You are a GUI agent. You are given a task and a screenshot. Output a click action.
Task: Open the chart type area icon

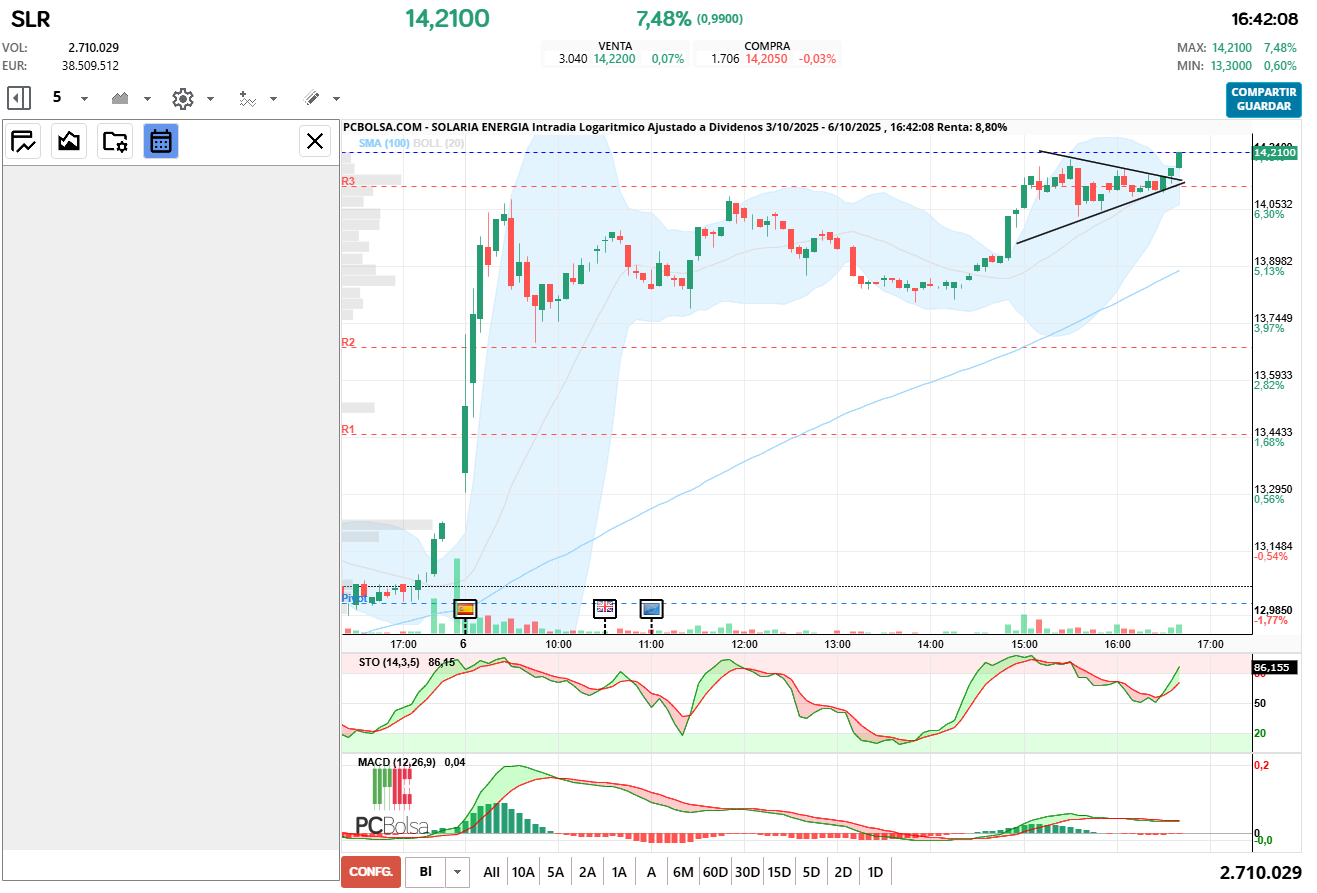121,98
